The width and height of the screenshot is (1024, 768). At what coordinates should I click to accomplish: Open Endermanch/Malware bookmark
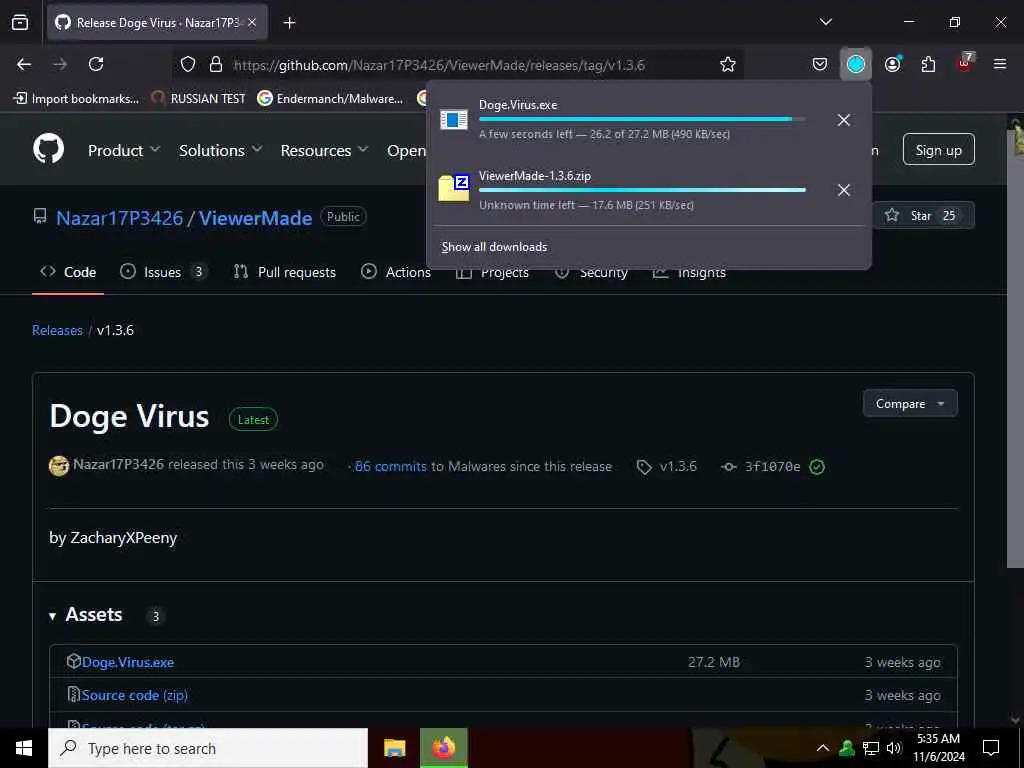click(330, 99)
